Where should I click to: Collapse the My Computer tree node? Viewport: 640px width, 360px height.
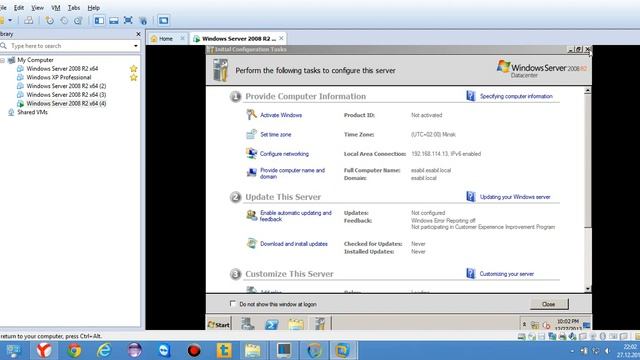click(2, 60)
